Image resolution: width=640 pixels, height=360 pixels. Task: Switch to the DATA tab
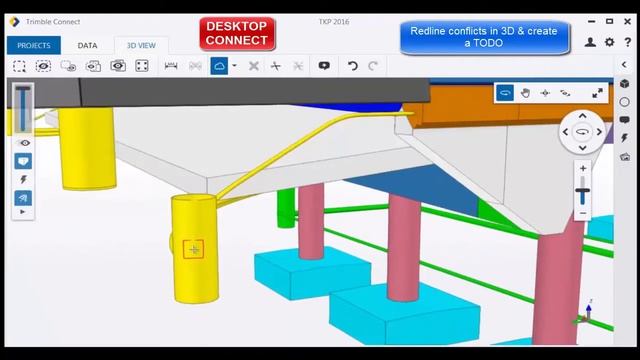tap(87, 45)
